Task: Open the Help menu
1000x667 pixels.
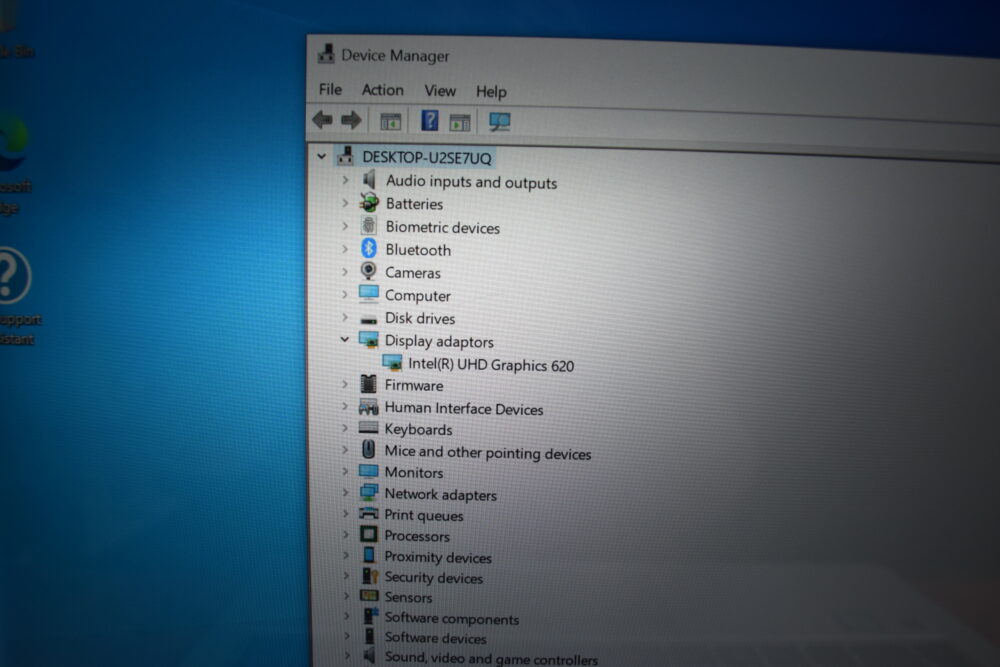Action: [x=491, y=92]
